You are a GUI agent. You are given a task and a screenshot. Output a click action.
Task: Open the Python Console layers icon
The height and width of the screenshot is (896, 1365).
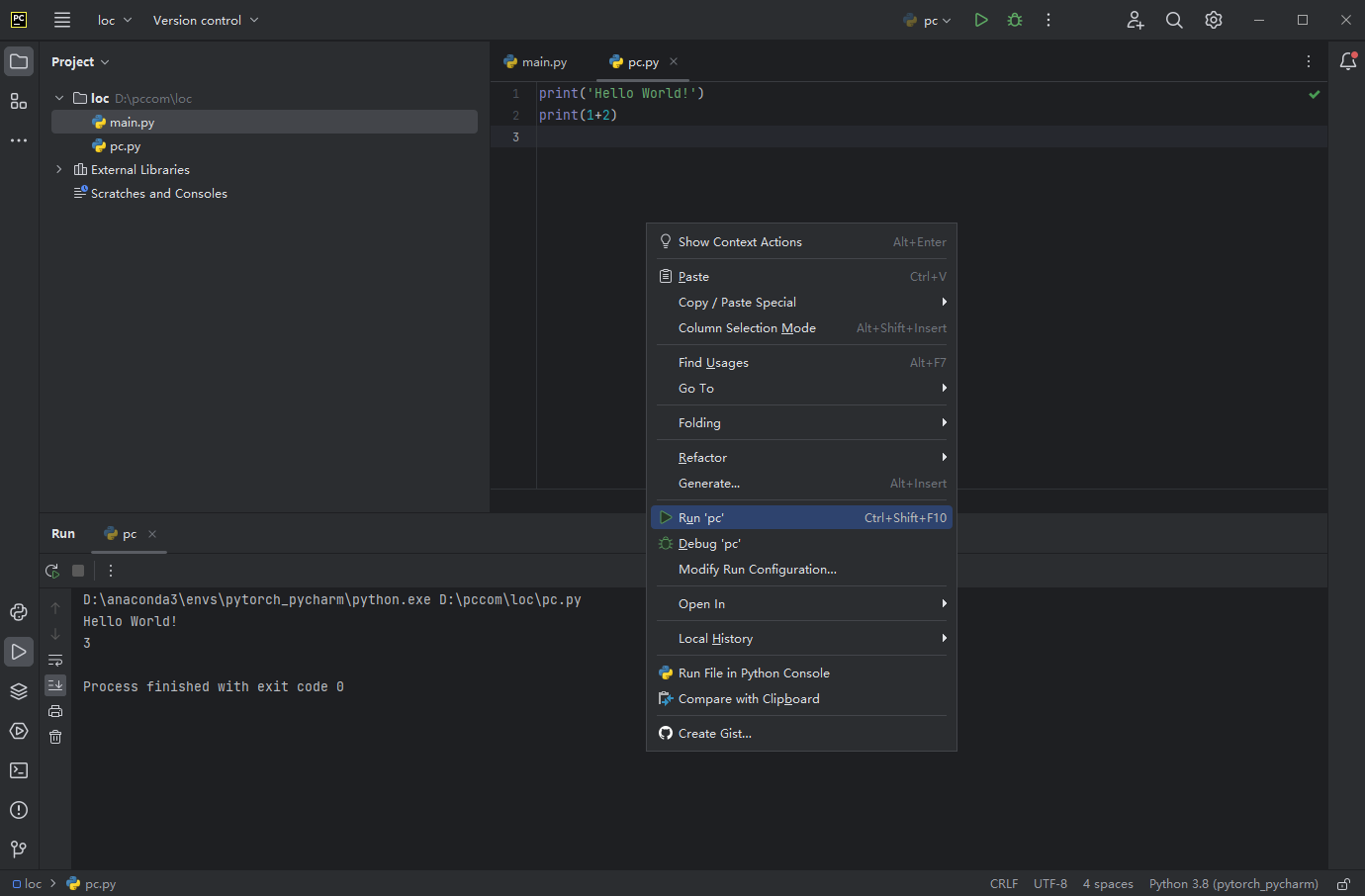click(x=19, y=691)
